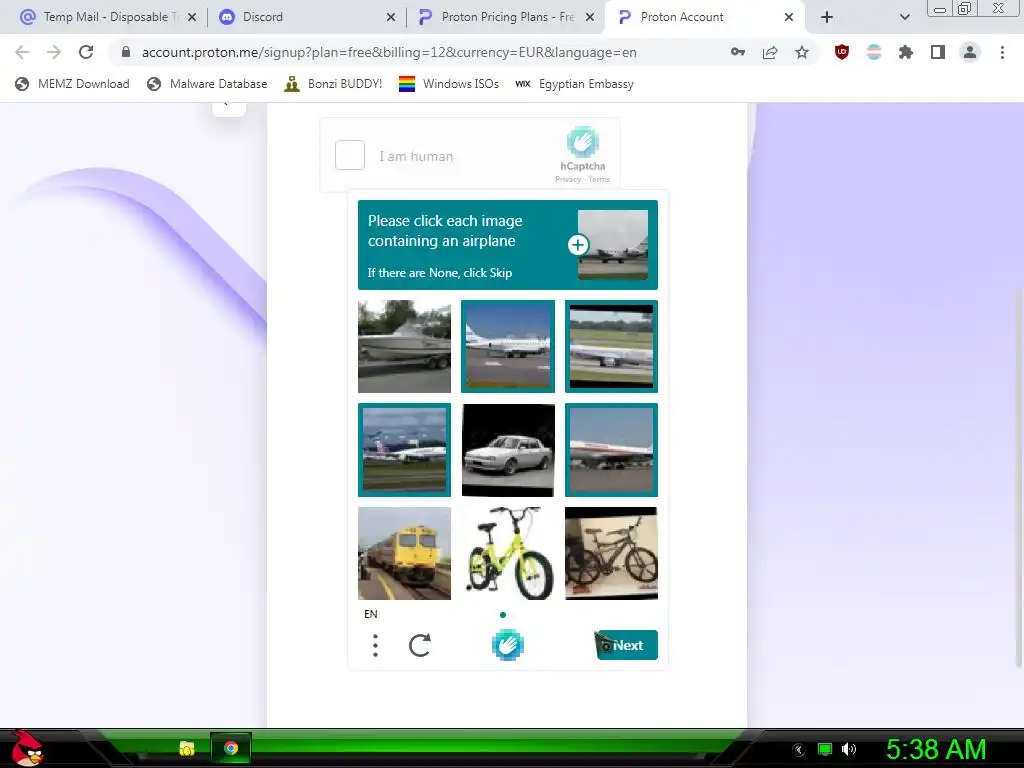Open the Extensions puzzle menu
1024x768 pixels.
906,52
